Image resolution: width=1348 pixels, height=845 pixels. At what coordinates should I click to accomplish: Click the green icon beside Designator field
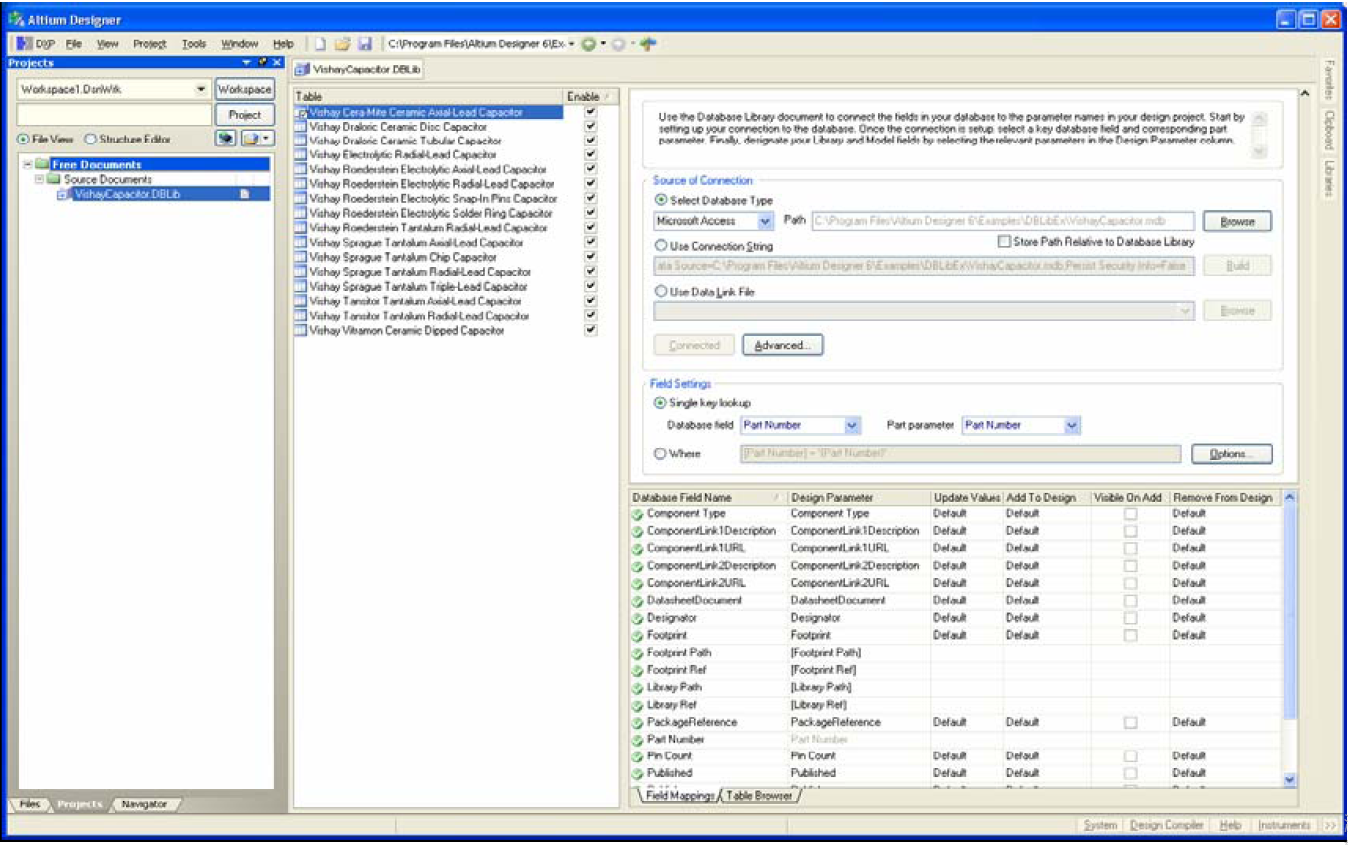point(637,618)
